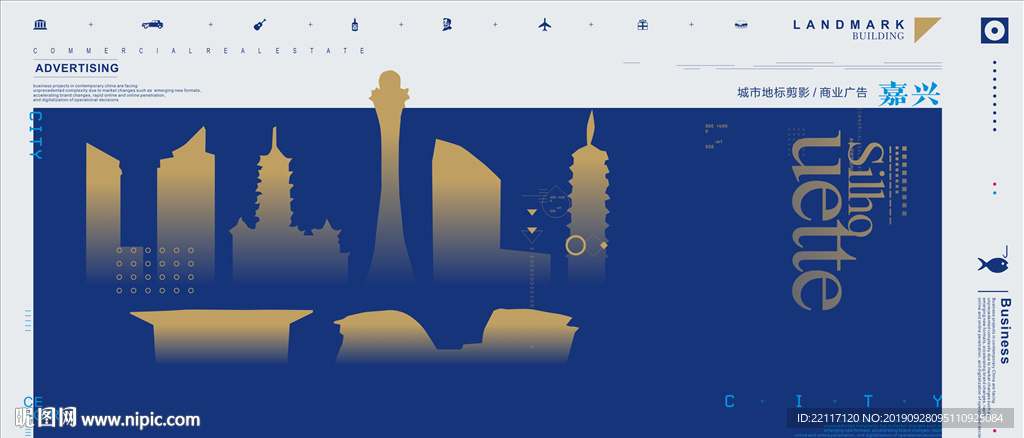The image size is (1024, 438).
Task: Select the car icon
Action: click(152, 25)
